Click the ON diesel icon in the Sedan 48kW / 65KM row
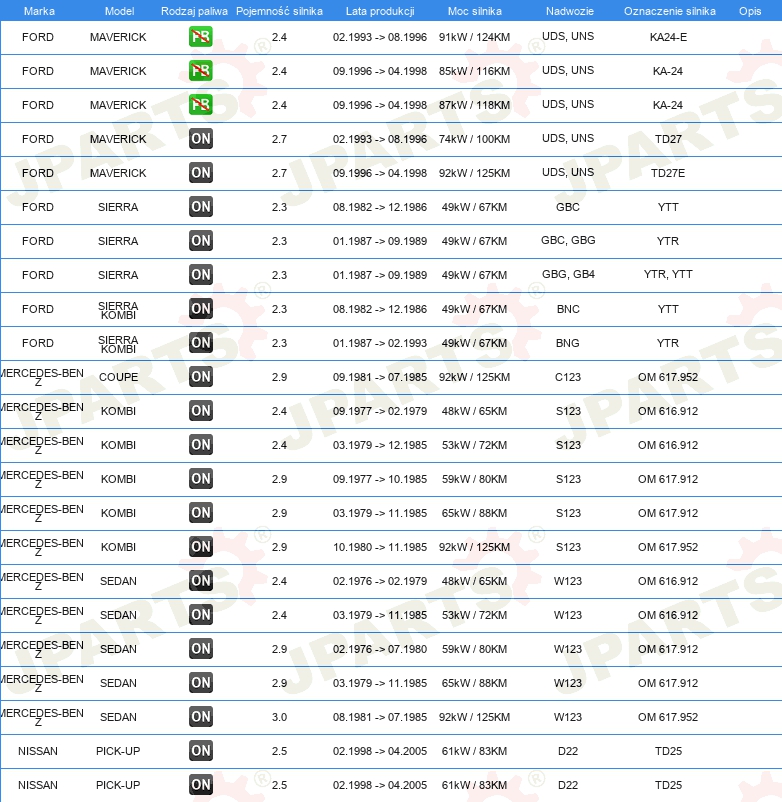 [200, 581]
